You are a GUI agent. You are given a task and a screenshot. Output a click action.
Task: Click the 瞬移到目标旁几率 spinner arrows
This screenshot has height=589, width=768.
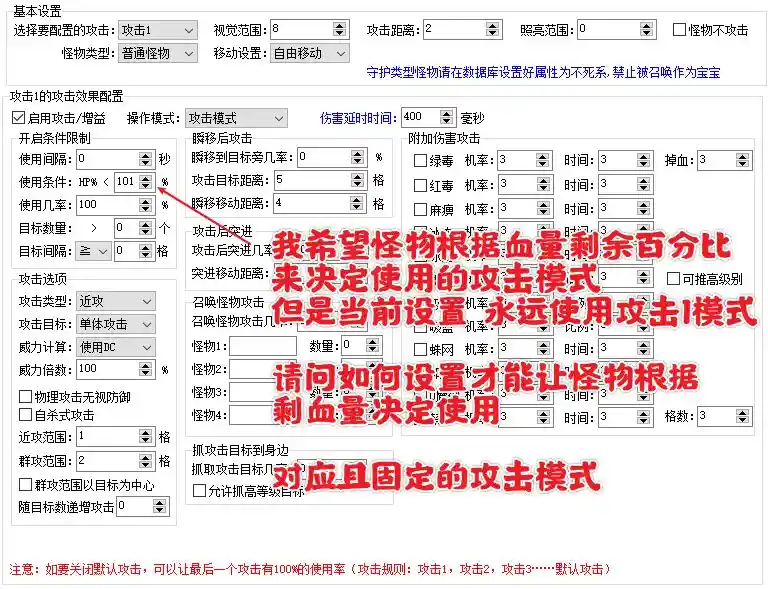click(358, 157)
